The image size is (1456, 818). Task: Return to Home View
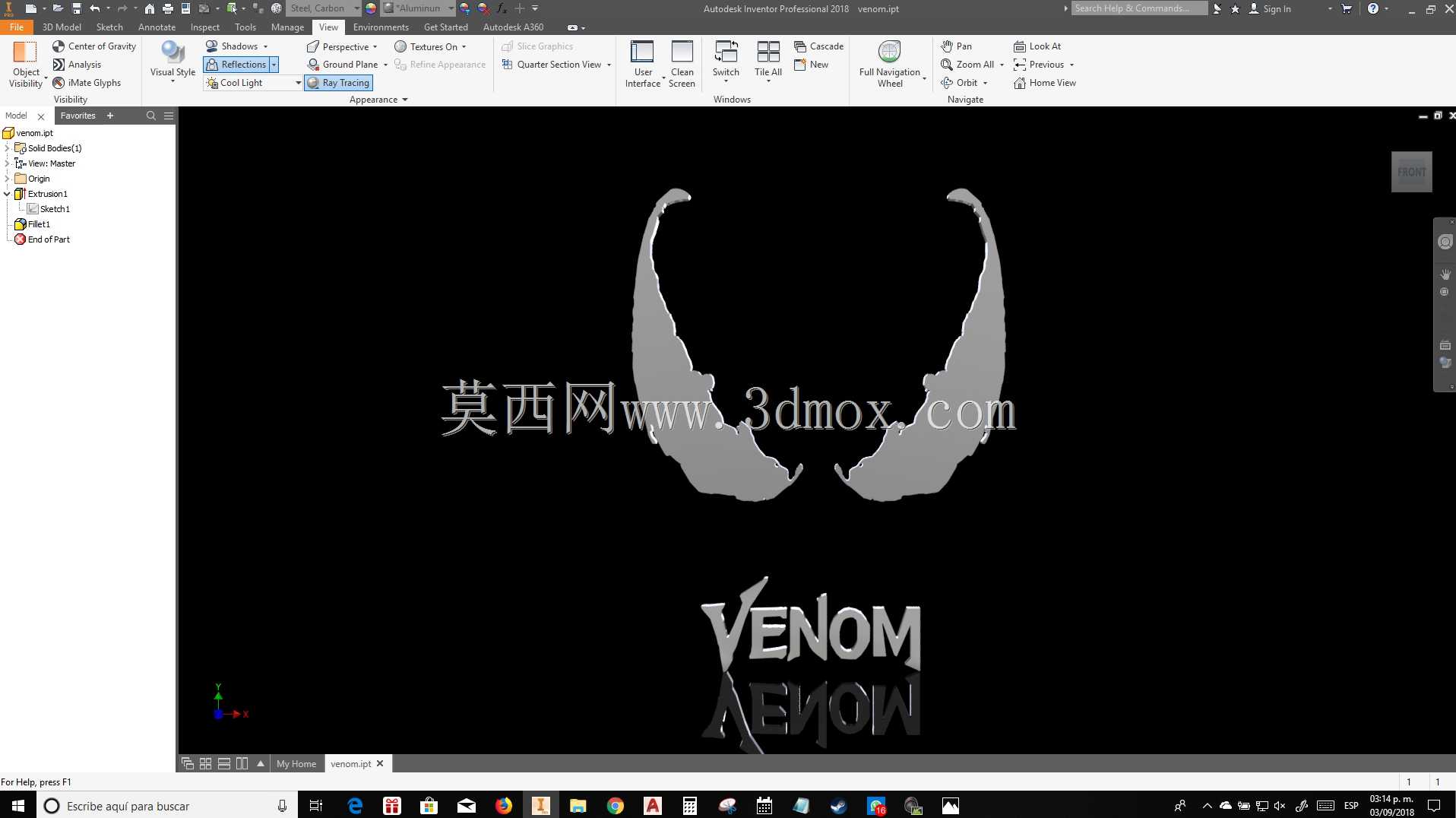click(x=1045, y=83)
